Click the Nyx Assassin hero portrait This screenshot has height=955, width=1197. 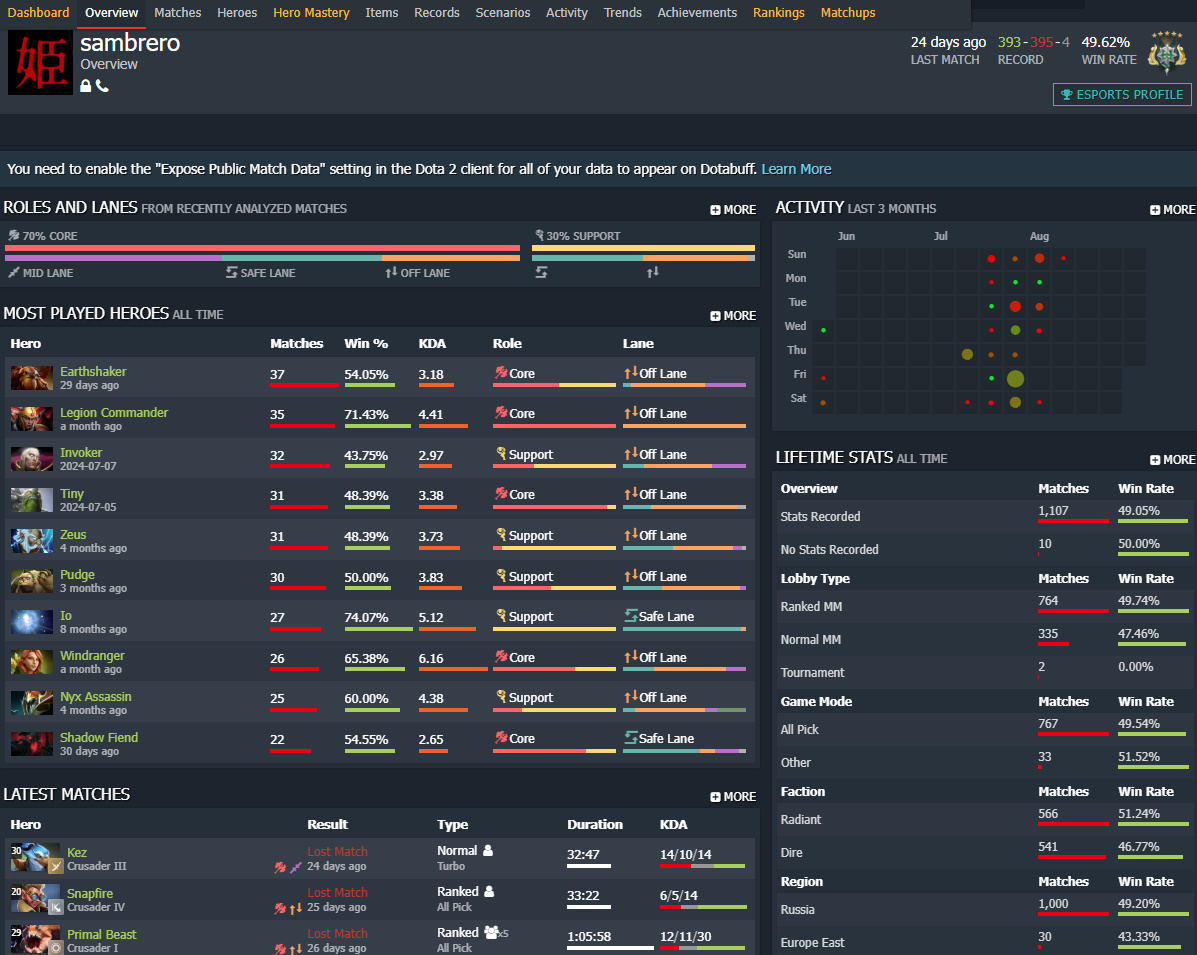(x=32, y=702)
